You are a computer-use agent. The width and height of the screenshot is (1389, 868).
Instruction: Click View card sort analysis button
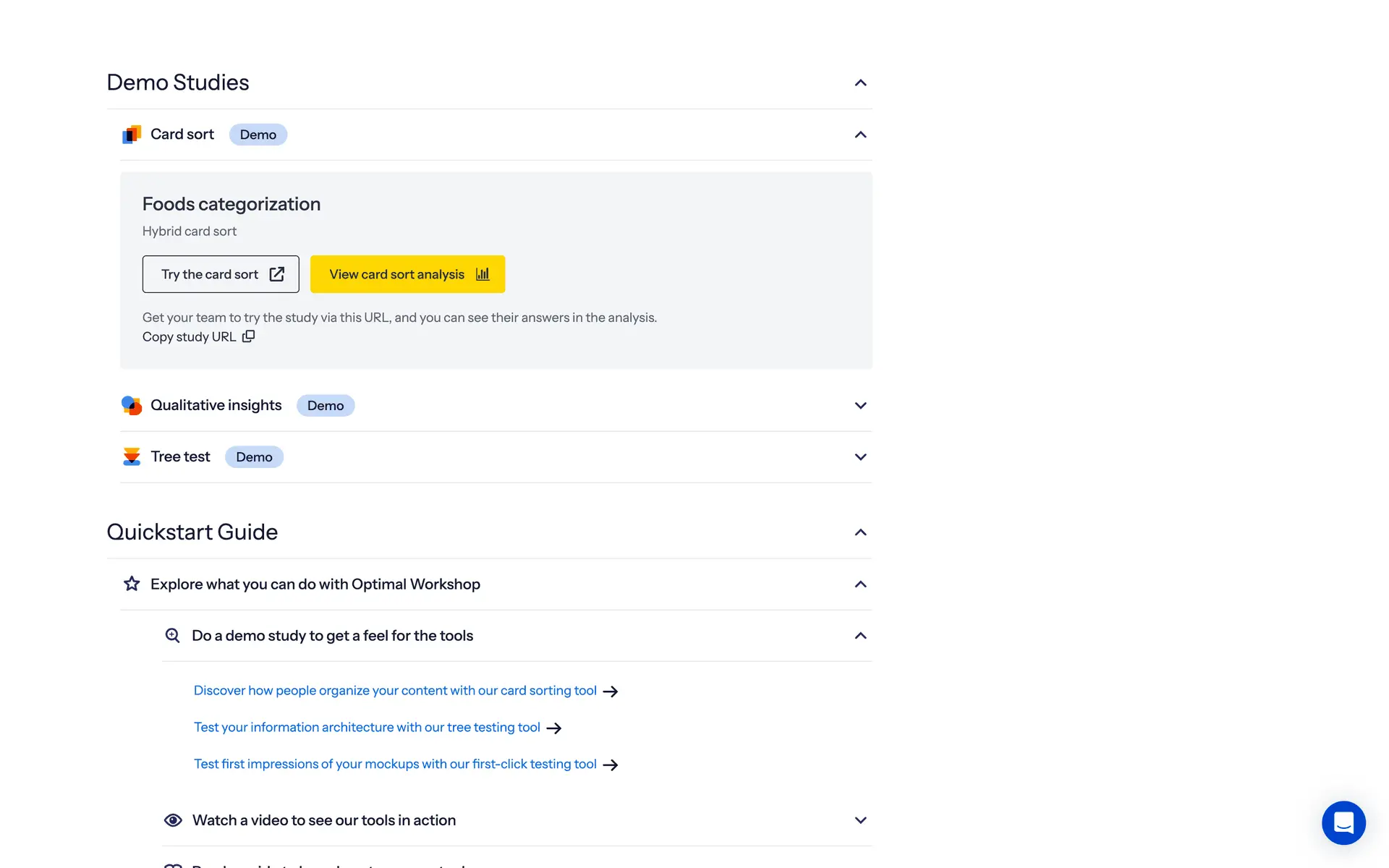[x=407, y=274]
